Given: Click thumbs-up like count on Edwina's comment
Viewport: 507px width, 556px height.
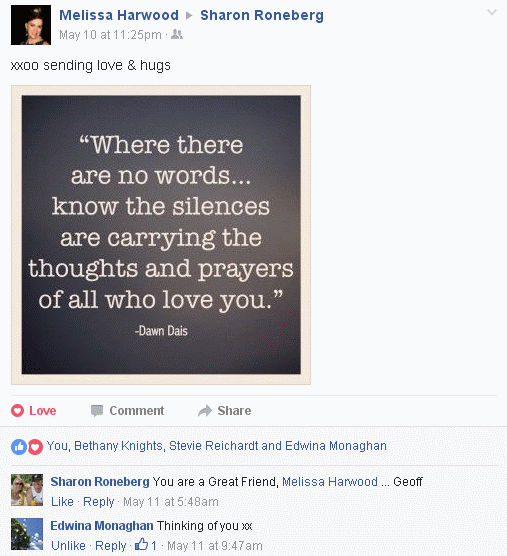Looking at the screenshot, I should pos(146,545).
